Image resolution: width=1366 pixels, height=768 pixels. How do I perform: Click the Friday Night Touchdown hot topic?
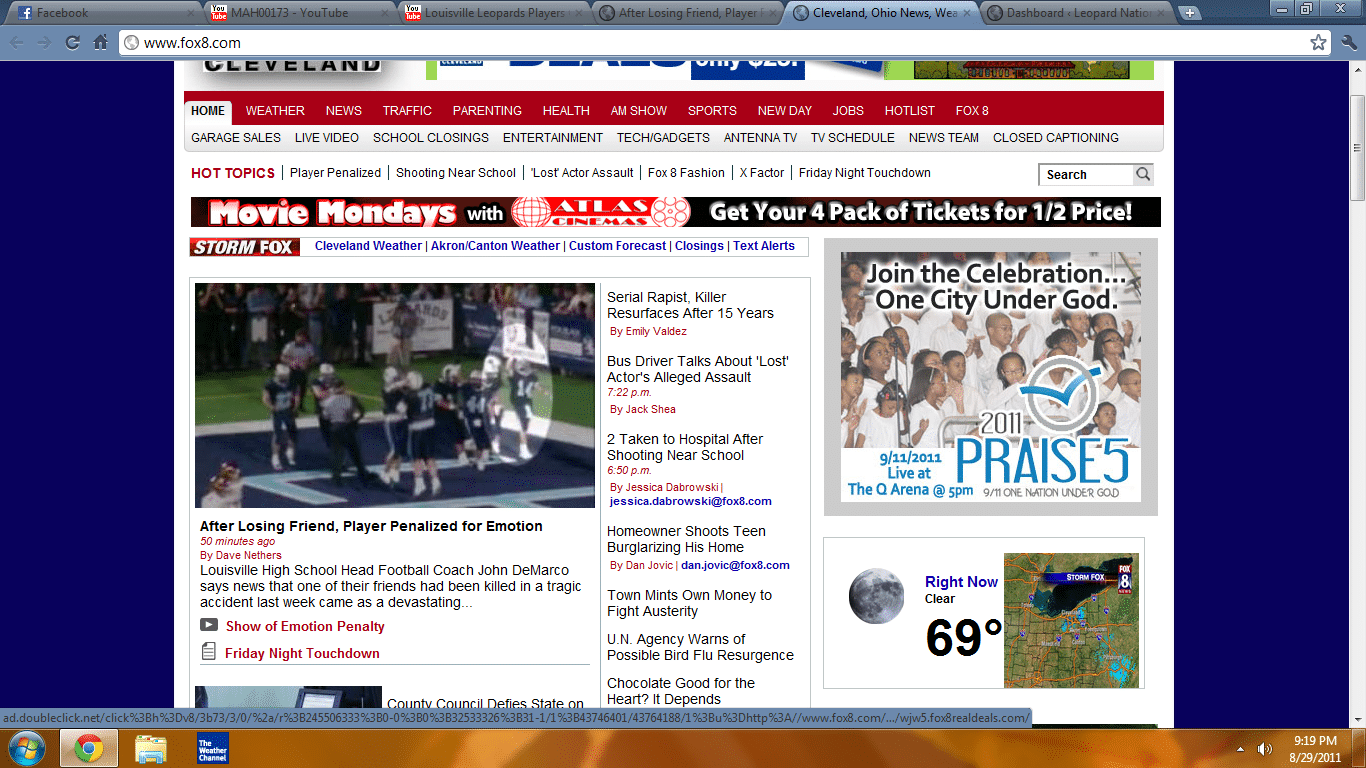864,173
